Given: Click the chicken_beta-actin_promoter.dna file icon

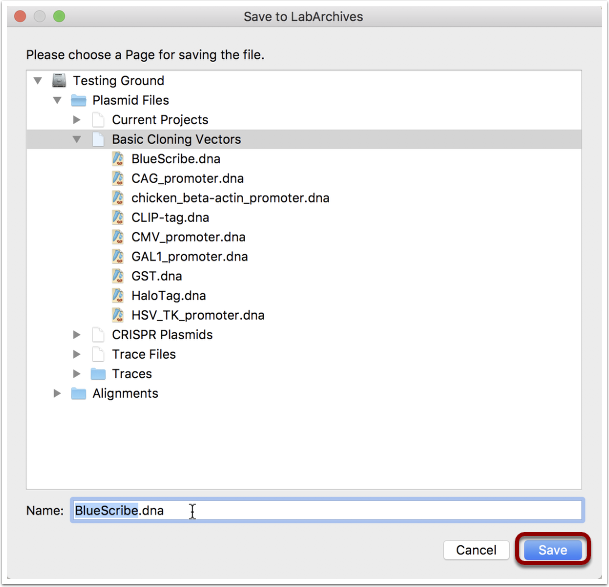Looking at the screenshot, I should pyautogui.click(x=118, y=198).
